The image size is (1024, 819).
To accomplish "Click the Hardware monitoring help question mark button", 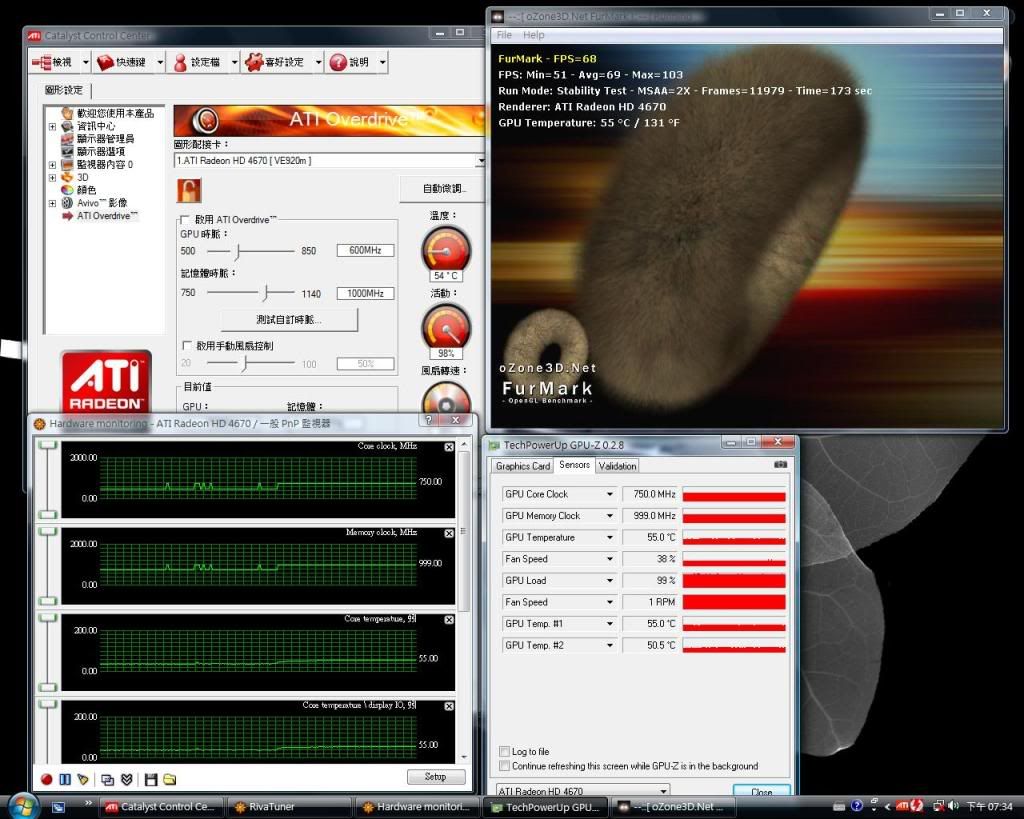I will [x=428, y=420].
